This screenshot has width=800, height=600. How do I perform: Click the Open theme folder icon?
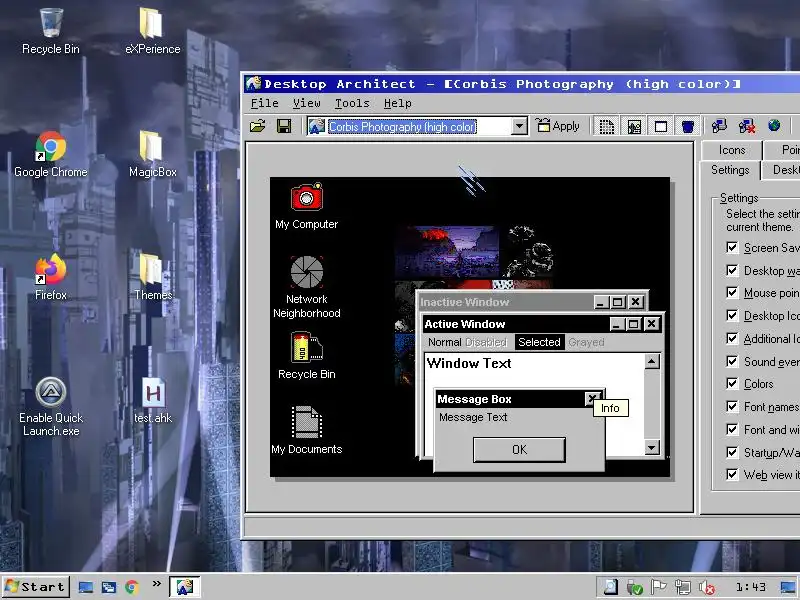click(258, 126)
